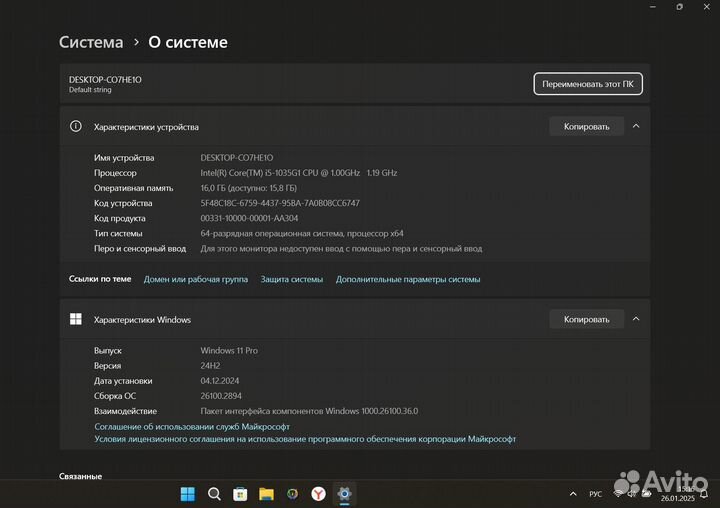Go back to Система in the breadcrumb
Viewport: 720px width, 508px height.
click(x=91, y=42)
